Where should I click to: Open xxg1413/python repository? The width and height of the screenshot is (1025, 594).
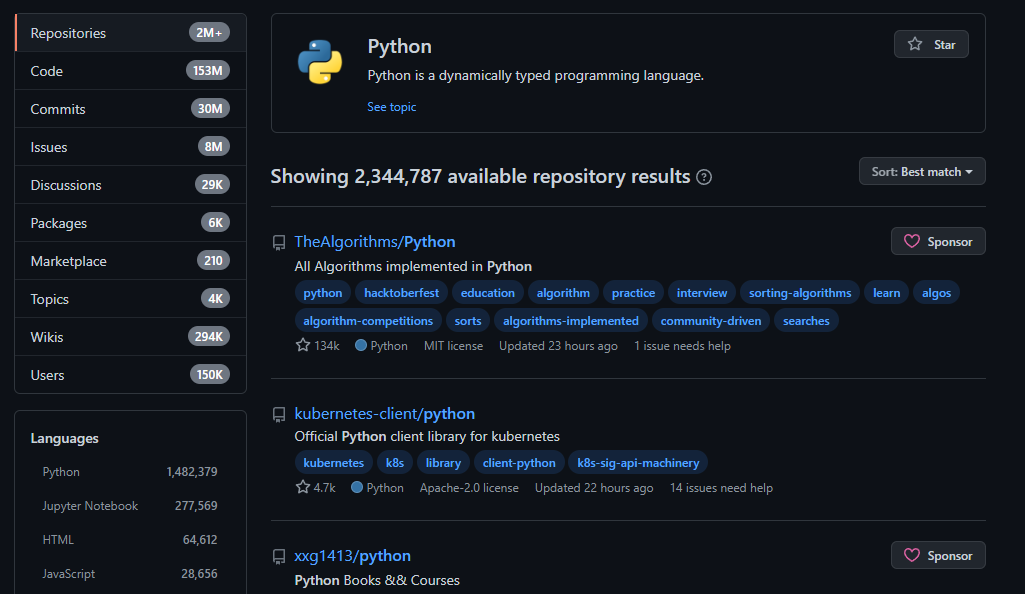[352, 555]
